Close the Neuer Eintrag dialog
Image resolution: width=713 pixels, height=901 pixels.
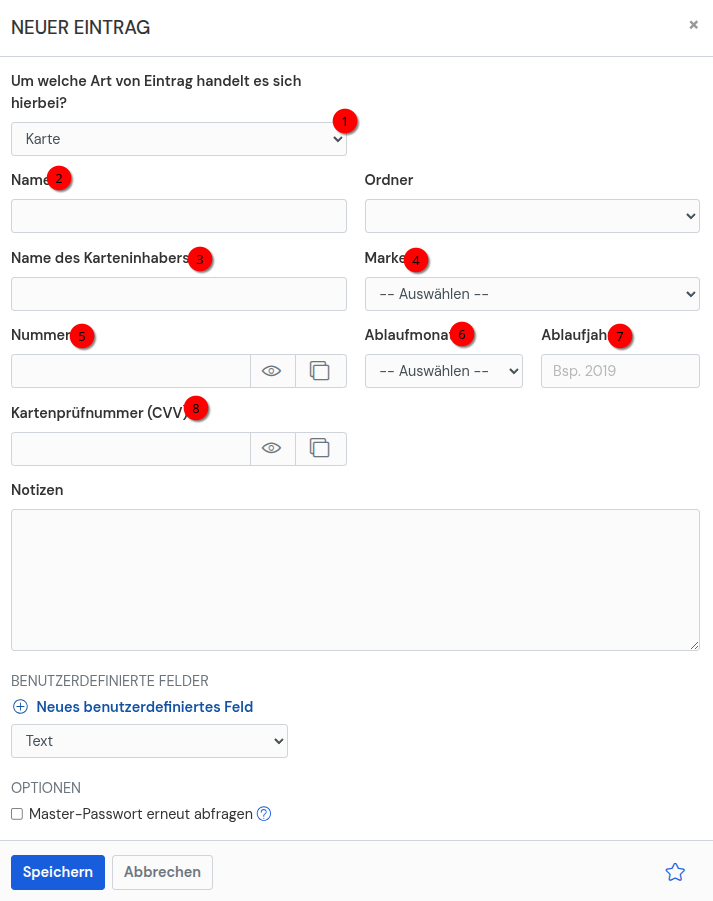point(693,25)
